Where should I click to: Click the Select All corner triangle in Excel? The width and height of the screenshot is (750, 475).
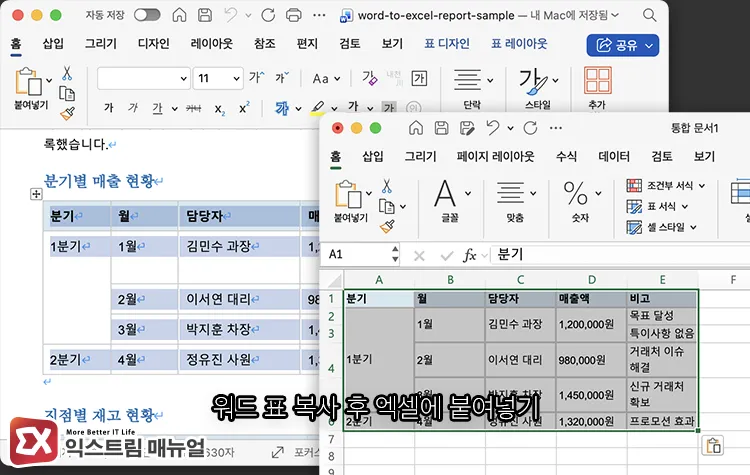pyautogui.click(x=334, y=280)
